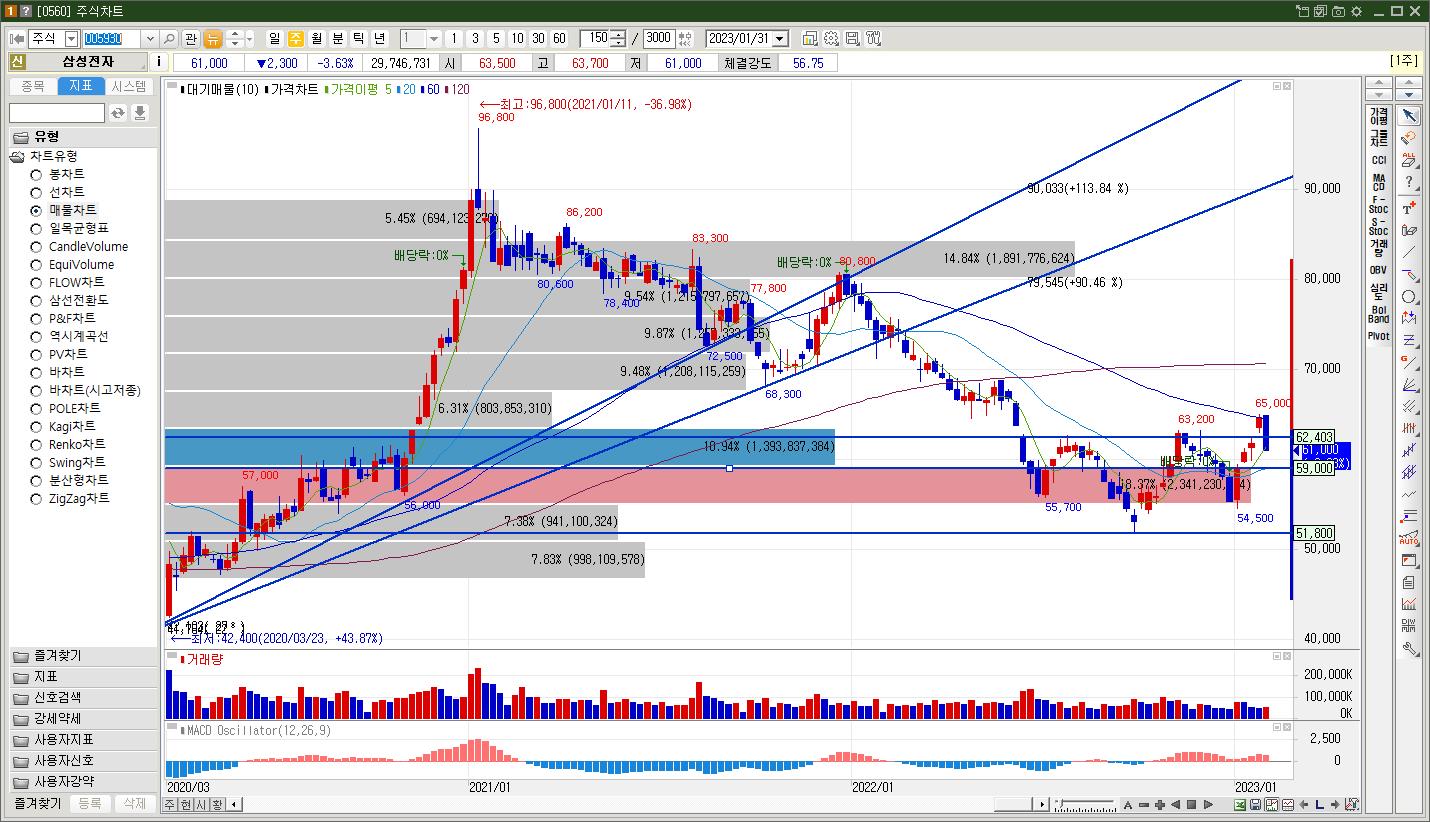Click the wrench settings tool icon
Viewport: 1430px width, 822px height.
1409,649
